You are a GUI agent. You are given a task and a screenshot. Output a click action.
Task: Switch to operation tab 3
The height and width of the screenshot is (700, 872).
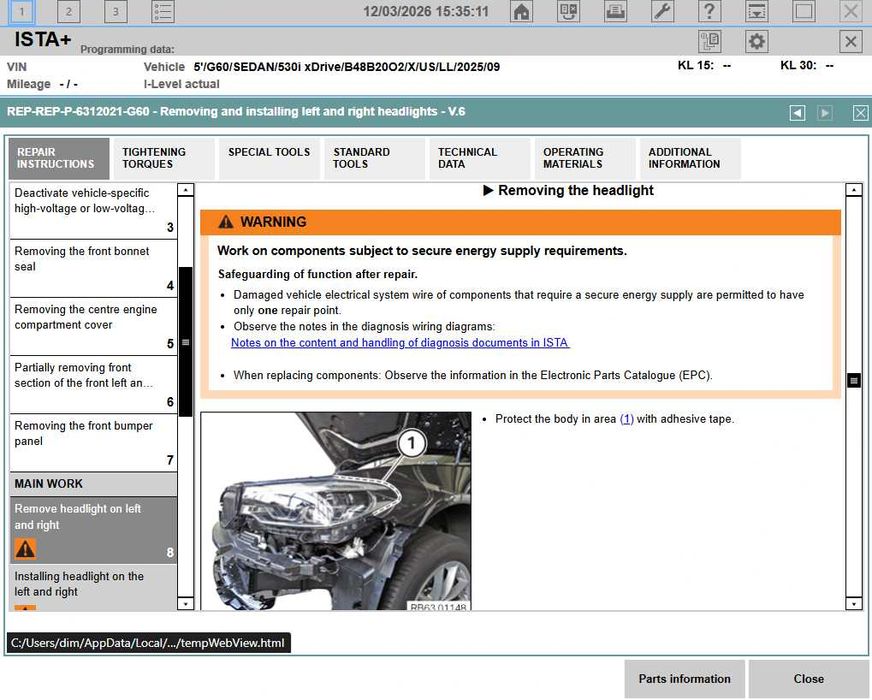(115, 12)
